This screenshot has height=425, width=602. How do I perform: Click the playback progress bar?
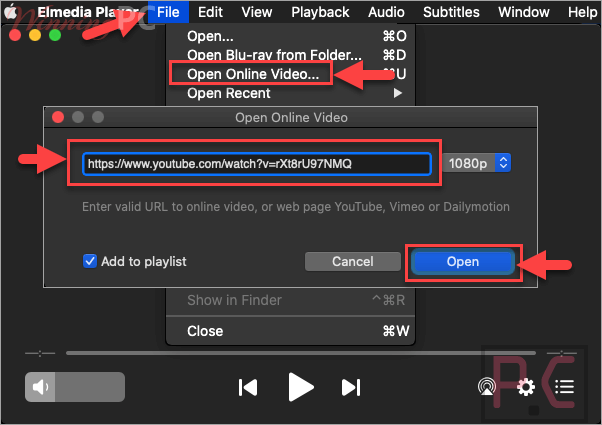coord(301,352)
